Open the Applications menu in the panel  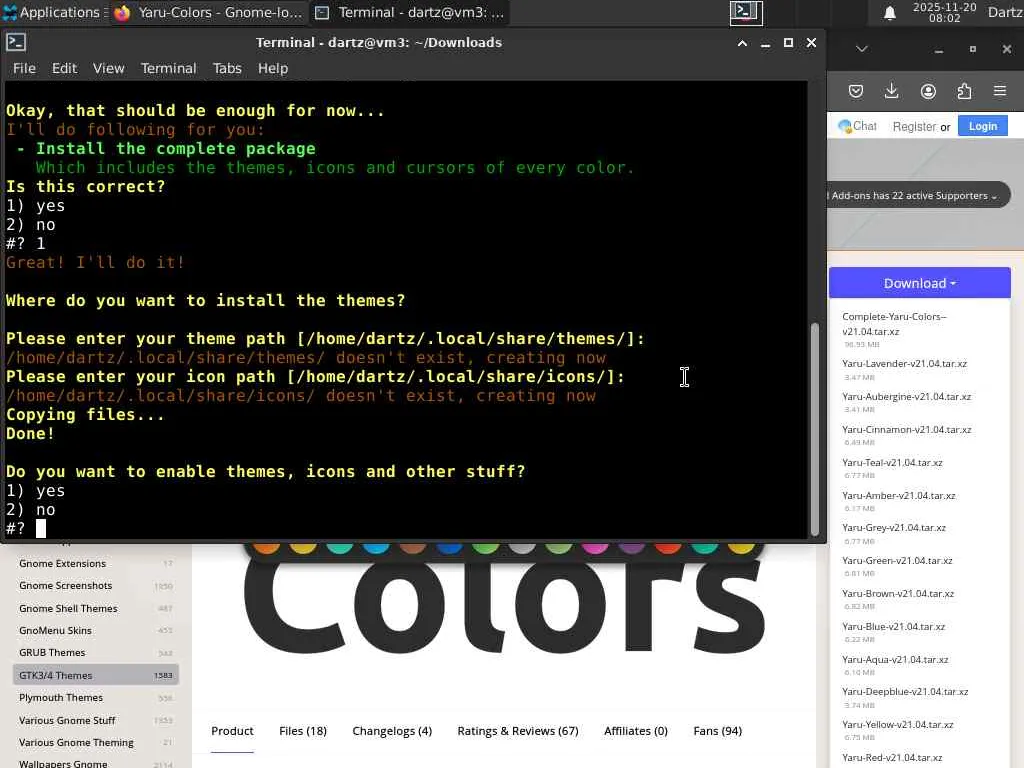[52, 12]
